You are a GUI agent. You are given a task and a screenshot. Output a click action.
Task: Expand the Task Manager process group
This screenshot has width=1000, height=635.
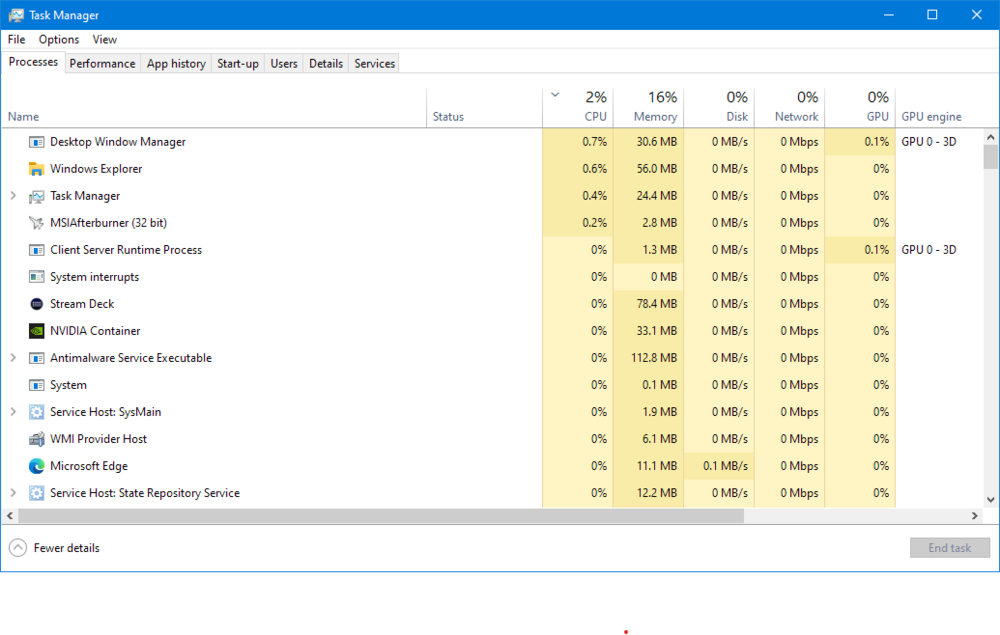click(x=14, y=195)
